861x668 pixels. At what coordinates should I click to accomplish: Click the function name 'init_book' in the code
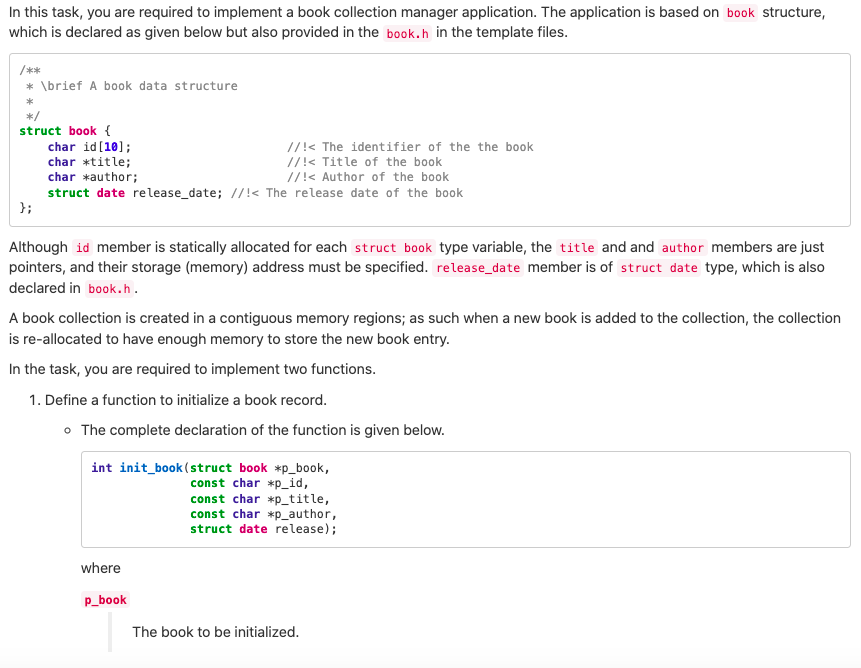coord(151,468)
